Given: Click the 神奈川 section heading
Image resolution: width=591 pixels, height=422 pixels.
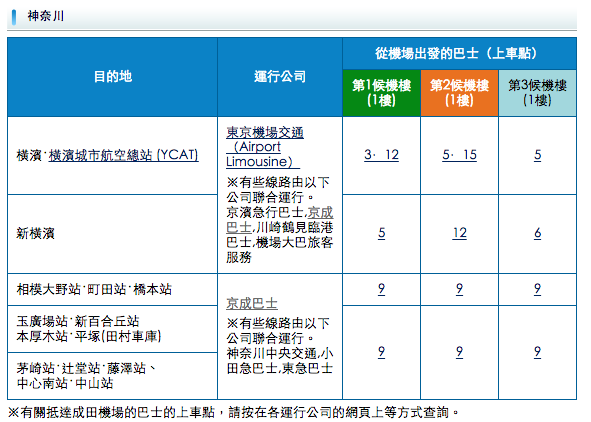Looking at the screenshot, I should coord(46,16).
